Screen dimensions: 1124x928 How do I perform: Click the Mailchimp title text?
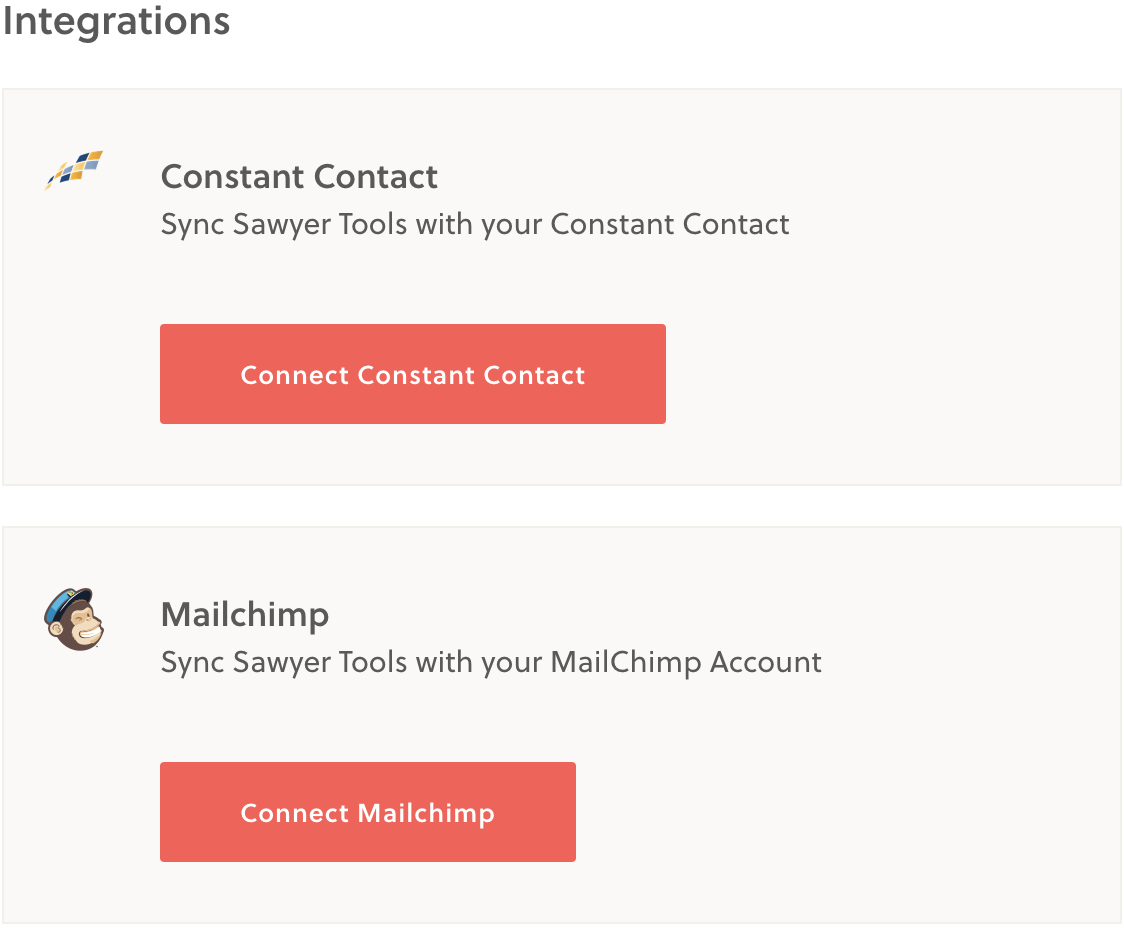pos(244,615)
